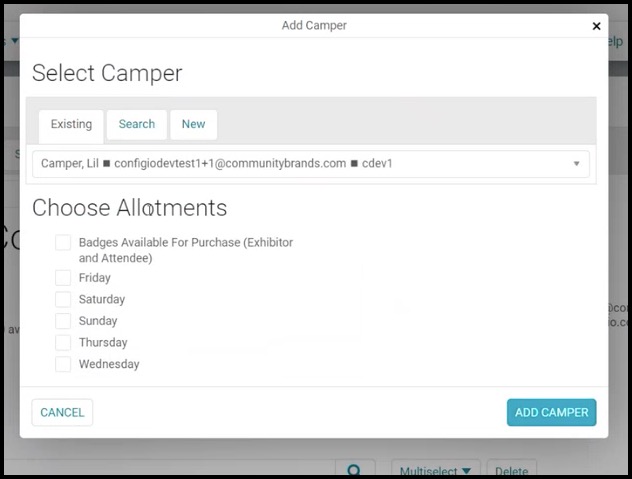This screenshot has height=479, width=632.
Task: Close the Add Camper dialog
Action: pyautogui.click(x=596, y=26)
